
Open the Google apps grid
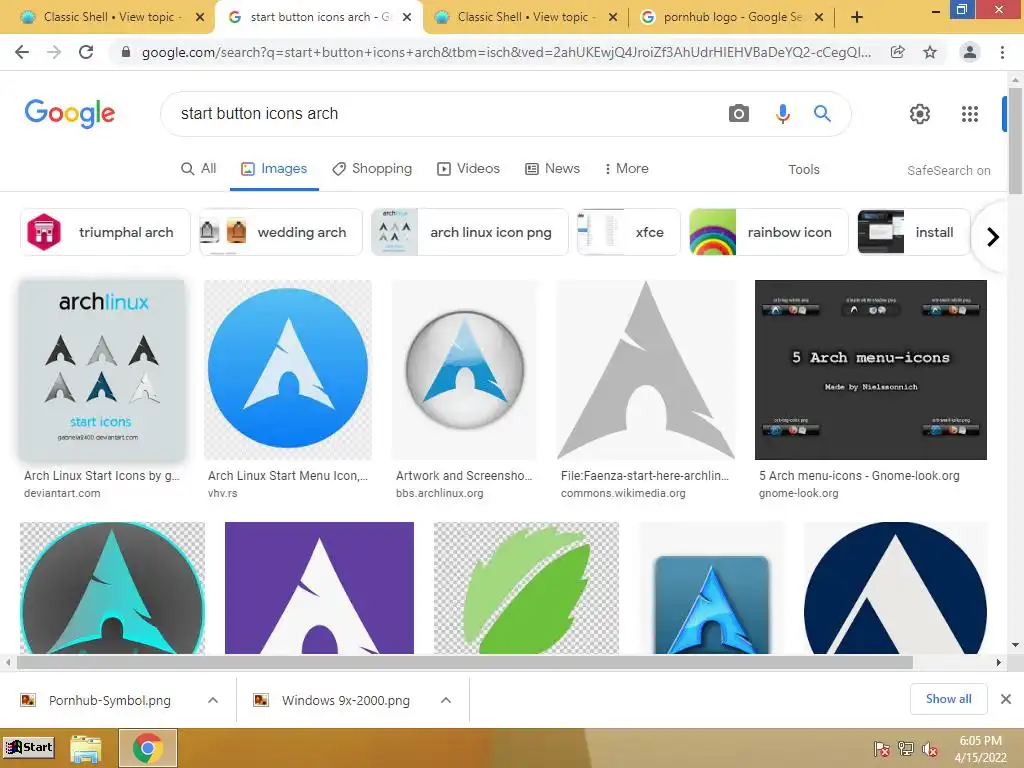point(970,114)
